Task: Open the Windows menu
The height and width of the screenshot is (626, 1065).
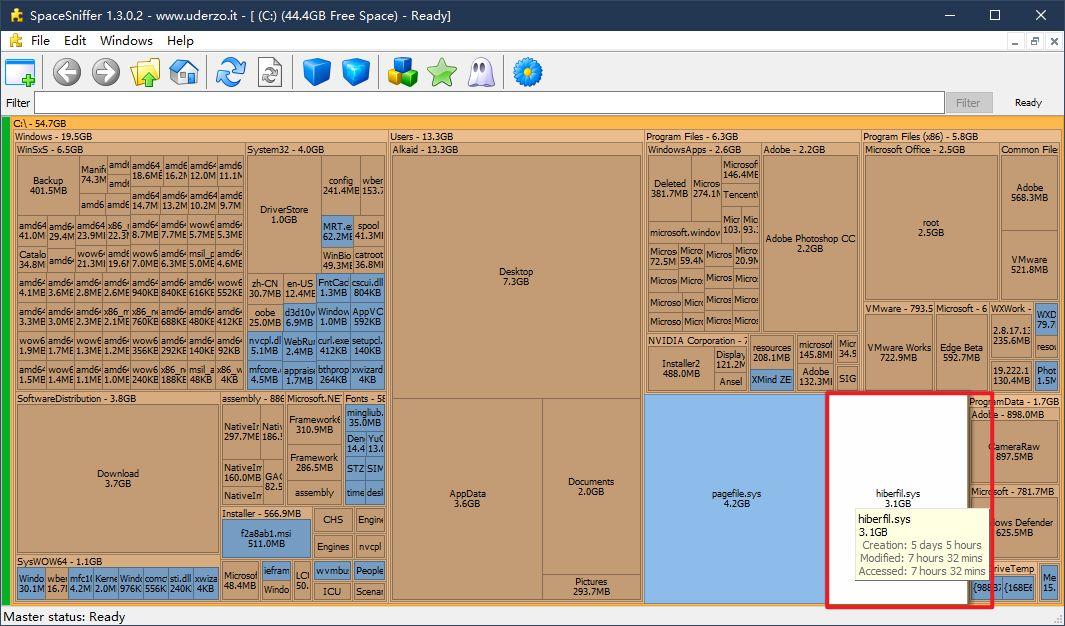Action: click(126, 41)
